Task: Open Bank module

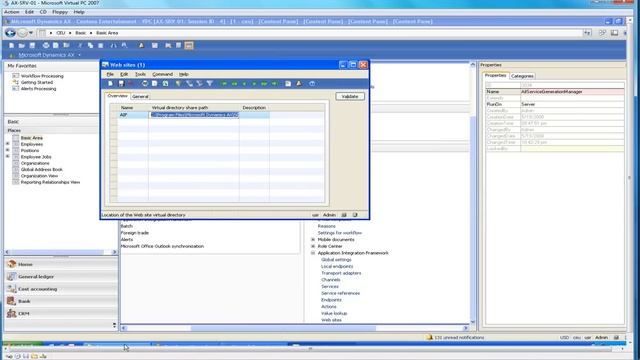Action: [61, 301]
